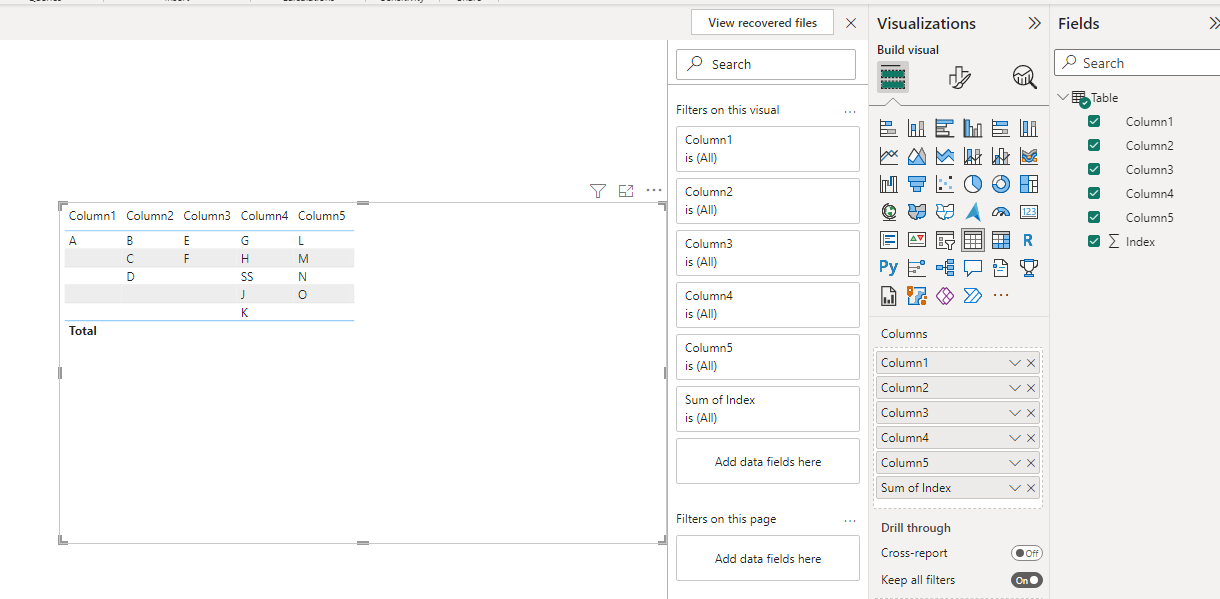Select the Build visual pane icon
1220x599 pixels.
[893, 77]
